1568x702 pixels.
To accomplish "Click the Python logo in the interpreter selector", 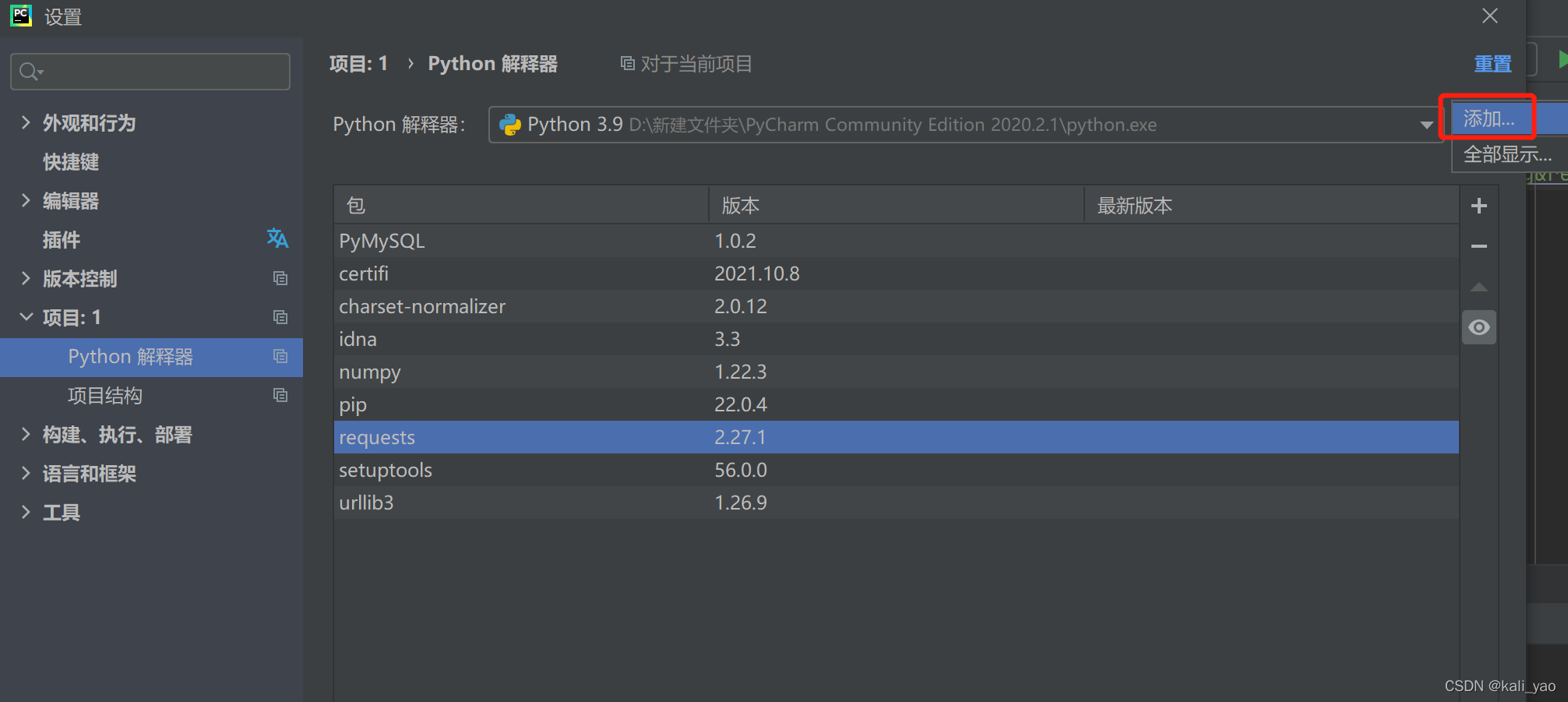I will [509, 124].
